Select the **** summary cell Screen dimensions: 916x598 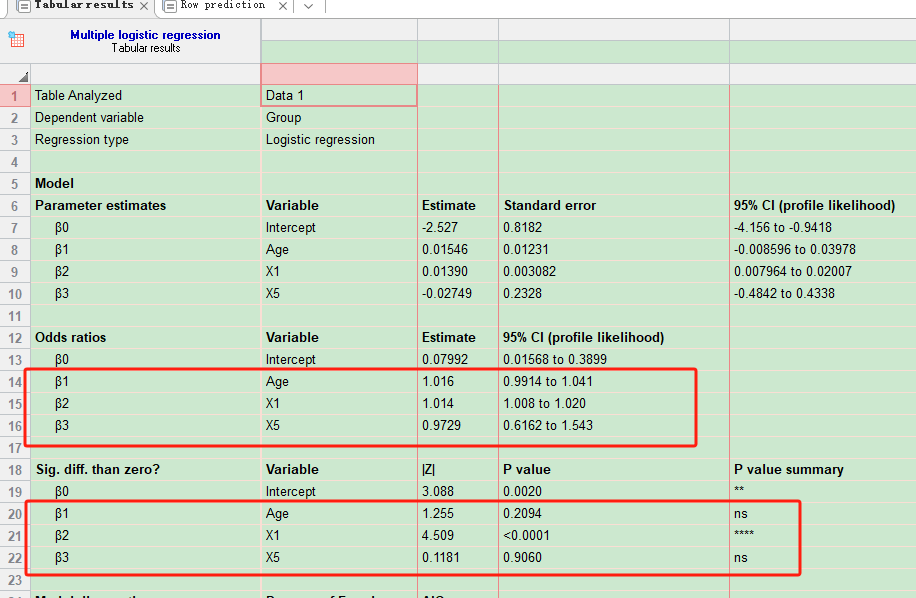pos(823,536)
